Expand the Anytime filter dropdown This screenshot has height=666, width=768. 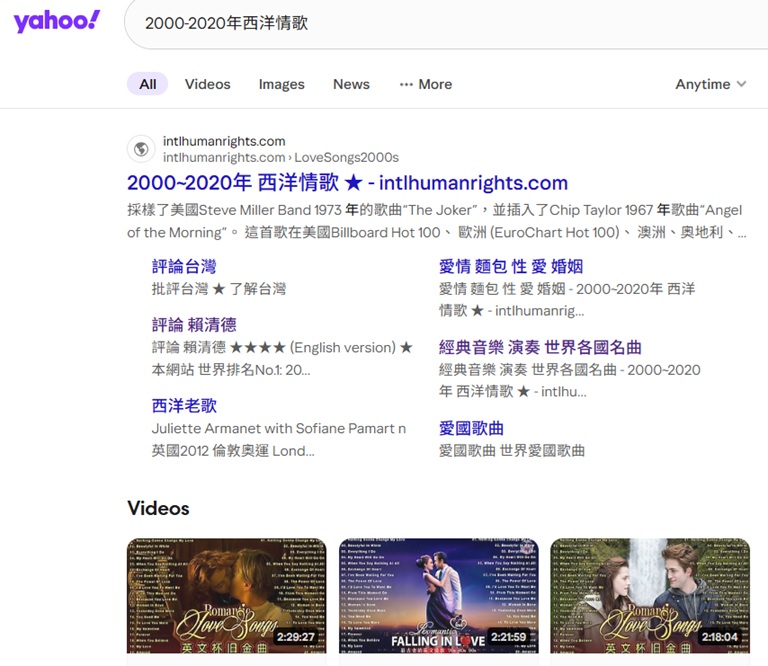click(710, 84)
